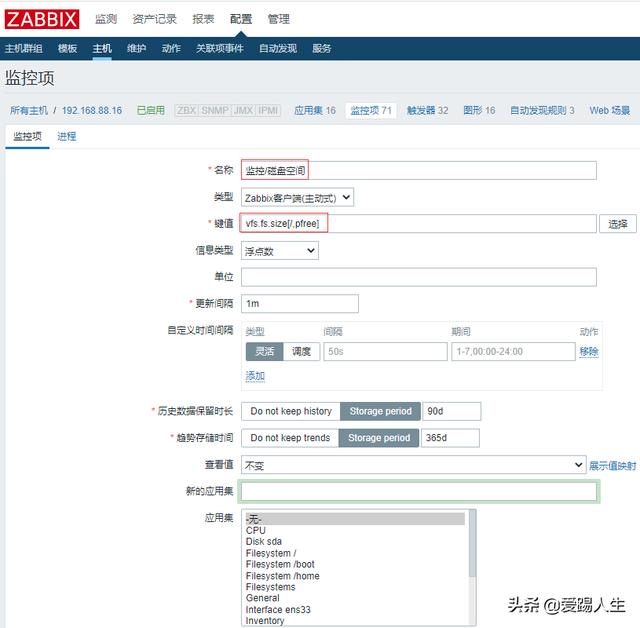Open 应用集 16 link
Viewport: 640px width, 628px height.
[315, 110]
